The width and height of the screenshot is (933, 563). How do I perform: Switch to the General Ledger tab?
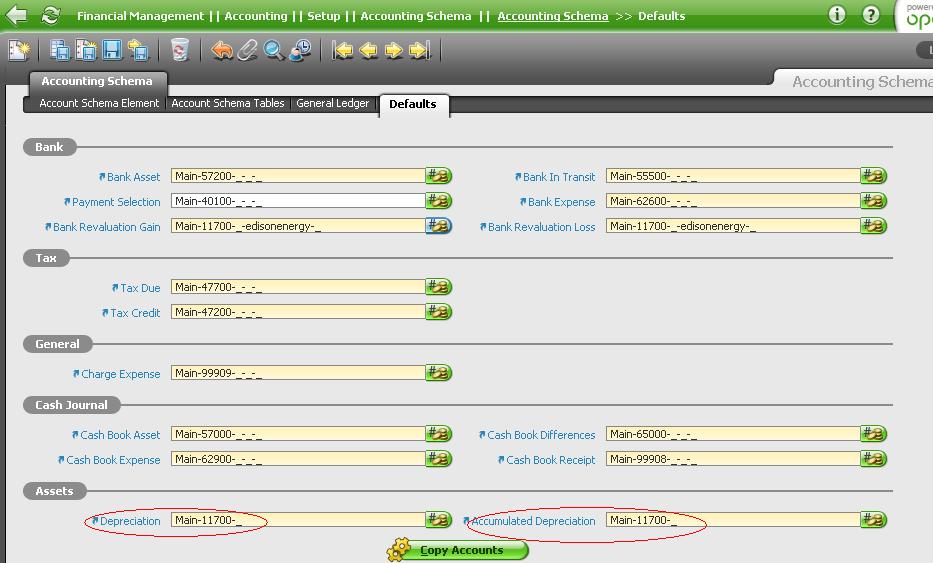coord(332,103)
